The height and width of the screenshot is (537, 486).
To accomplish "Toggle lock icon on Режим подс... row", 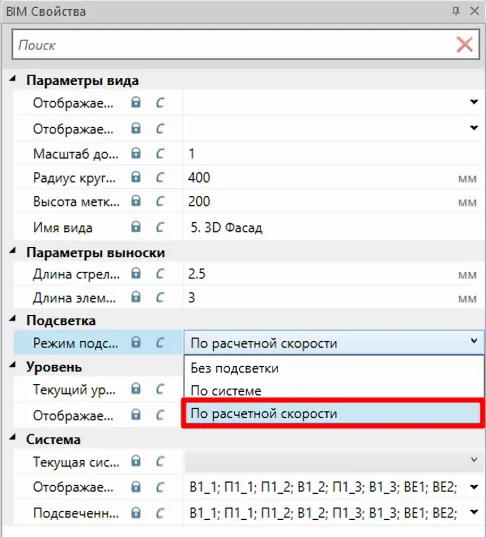I will point(136,342).
